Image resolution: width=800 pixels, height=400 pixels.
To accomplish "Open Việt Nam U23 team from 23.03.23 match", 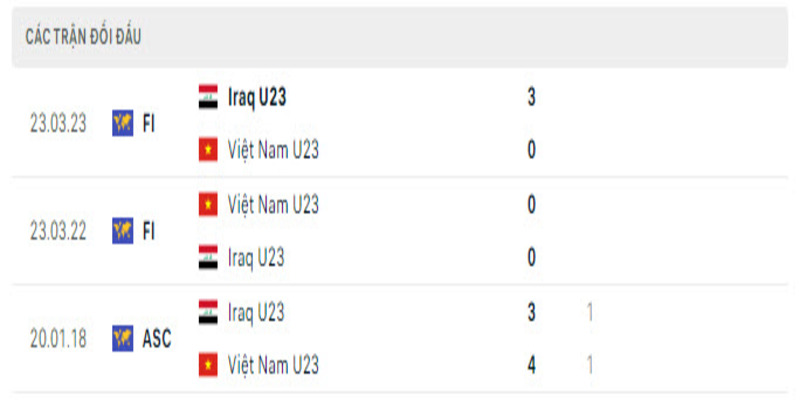I will pyautogui.click(x=273, y=151).
